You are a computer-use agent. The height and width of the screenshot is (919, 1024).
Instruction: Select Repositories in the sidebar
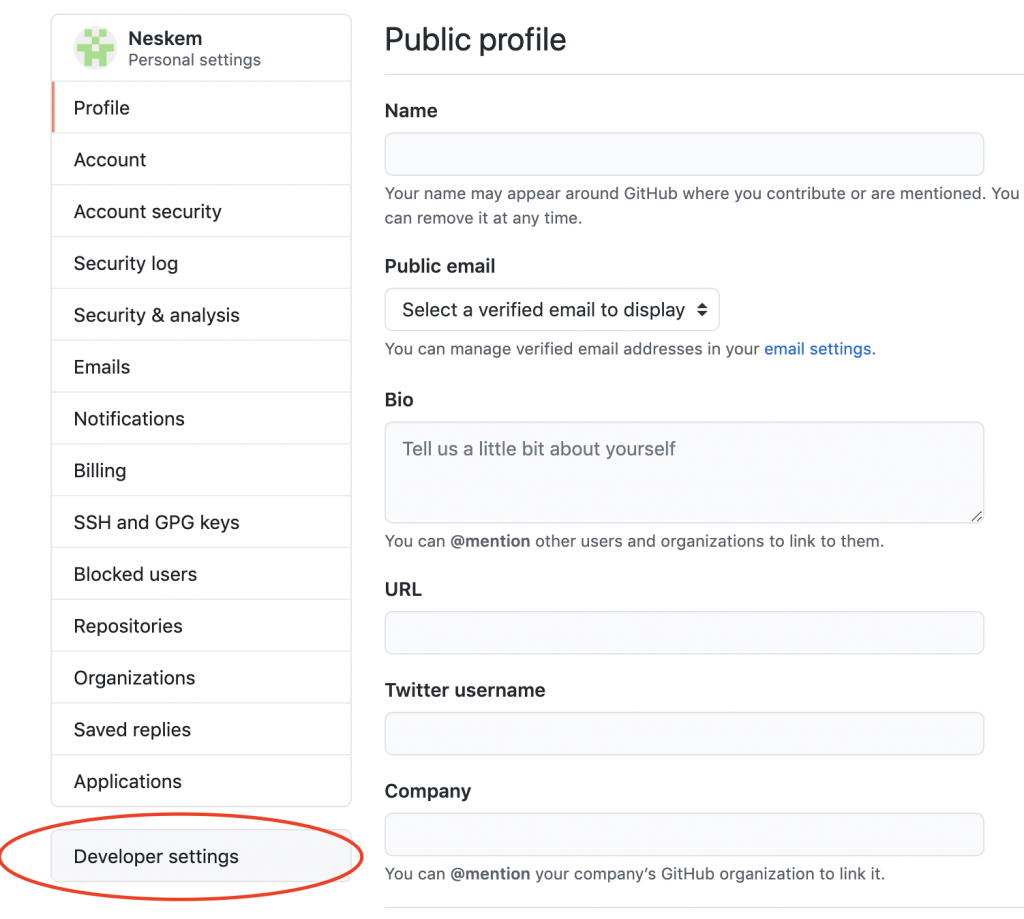pyautogui.click(x=128, y=627)
